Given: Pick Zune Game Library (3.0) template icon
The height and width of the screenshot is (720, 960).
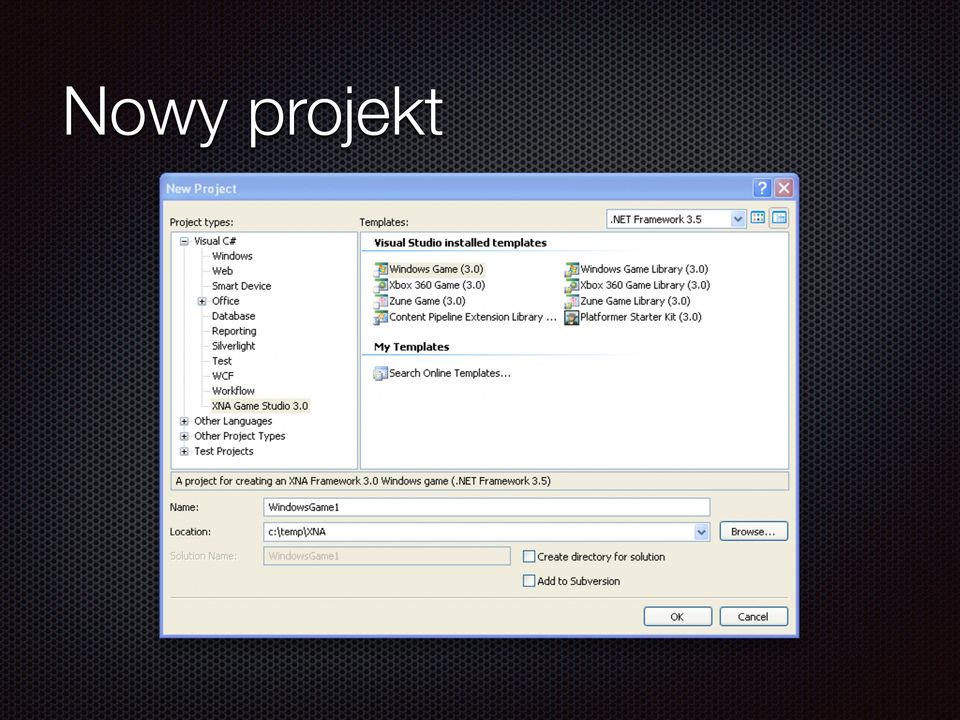Looking at the screenshot, I should (x=571, y=301).
